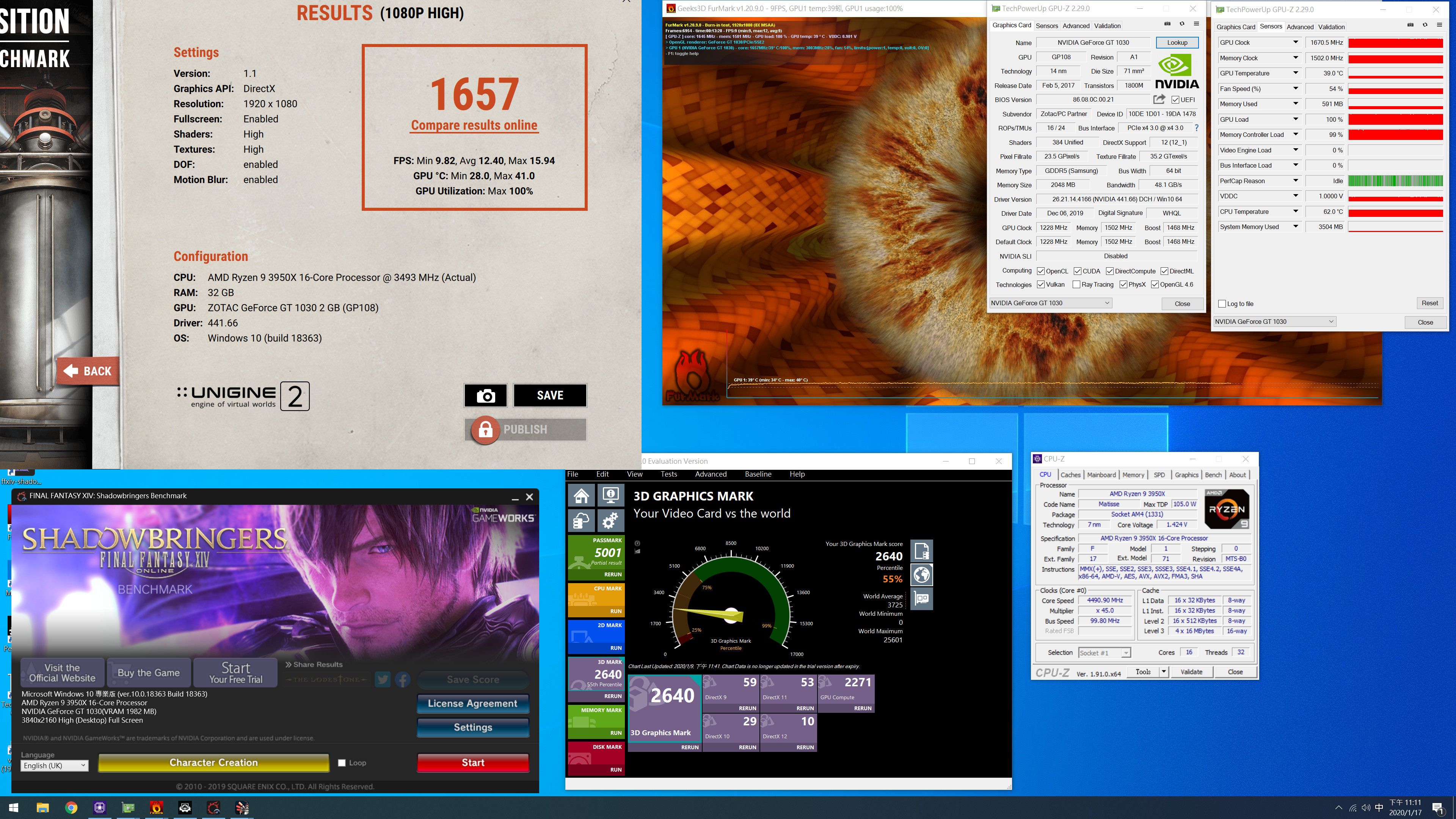1456x819 pixels.
Task: Click Bus Interface question mark in GPU-Z
Action: click(1197, 128)
